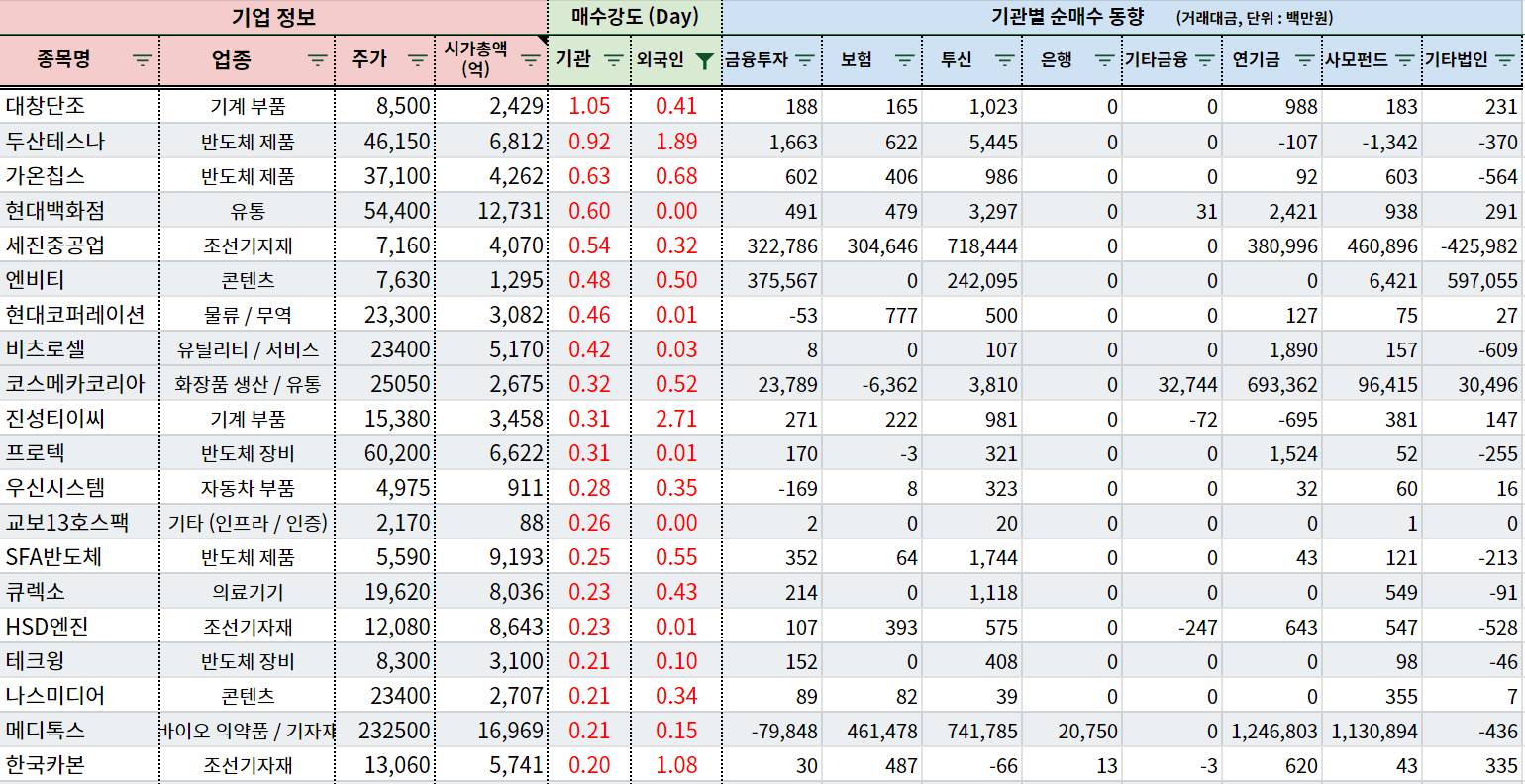This screenshot has width=1525, height=784.
Task: Select the 메디톡스 stock name cell
Action: [79, 730]
